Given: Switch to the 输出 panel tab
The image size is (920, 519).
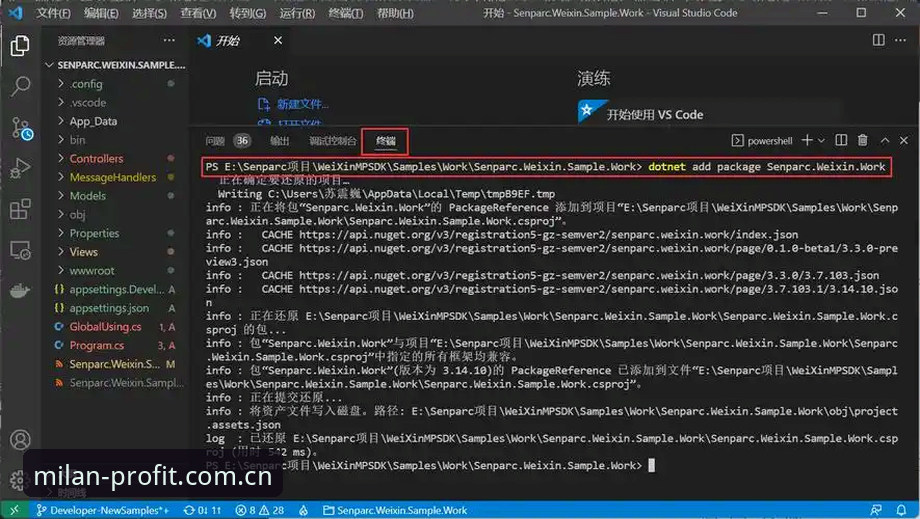Looking at the screenshot, I should 279,141.
